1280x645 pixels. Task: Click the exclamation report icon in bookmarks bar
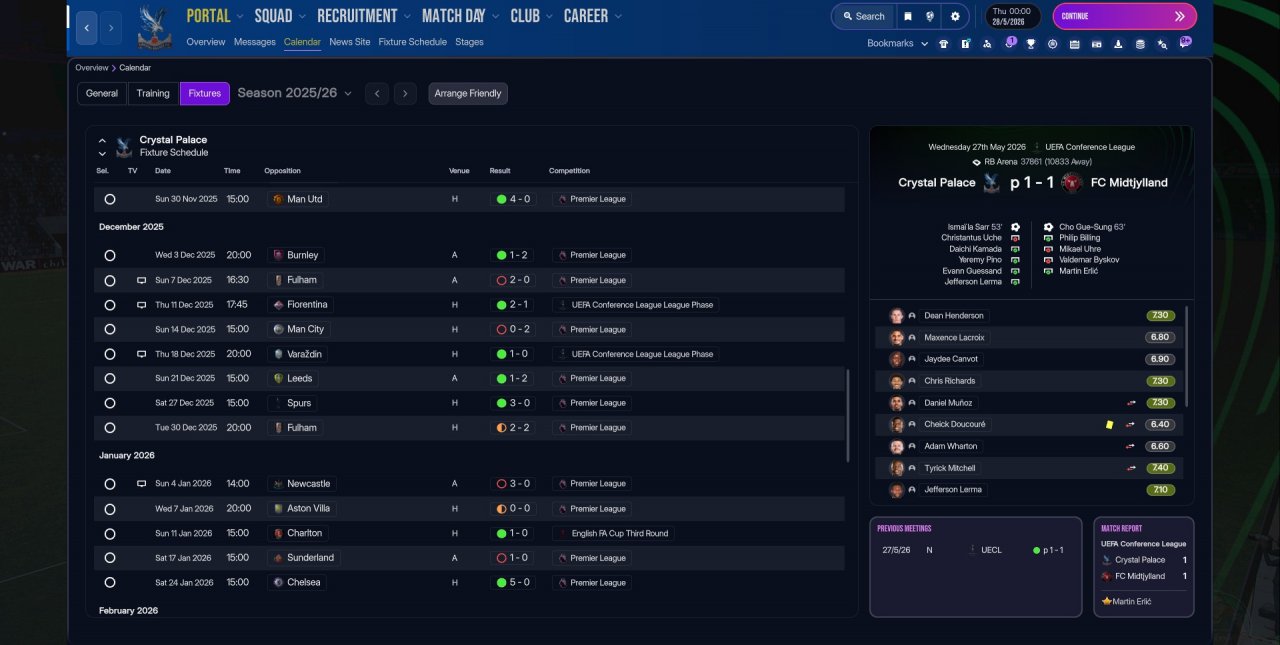coord(965,44)
